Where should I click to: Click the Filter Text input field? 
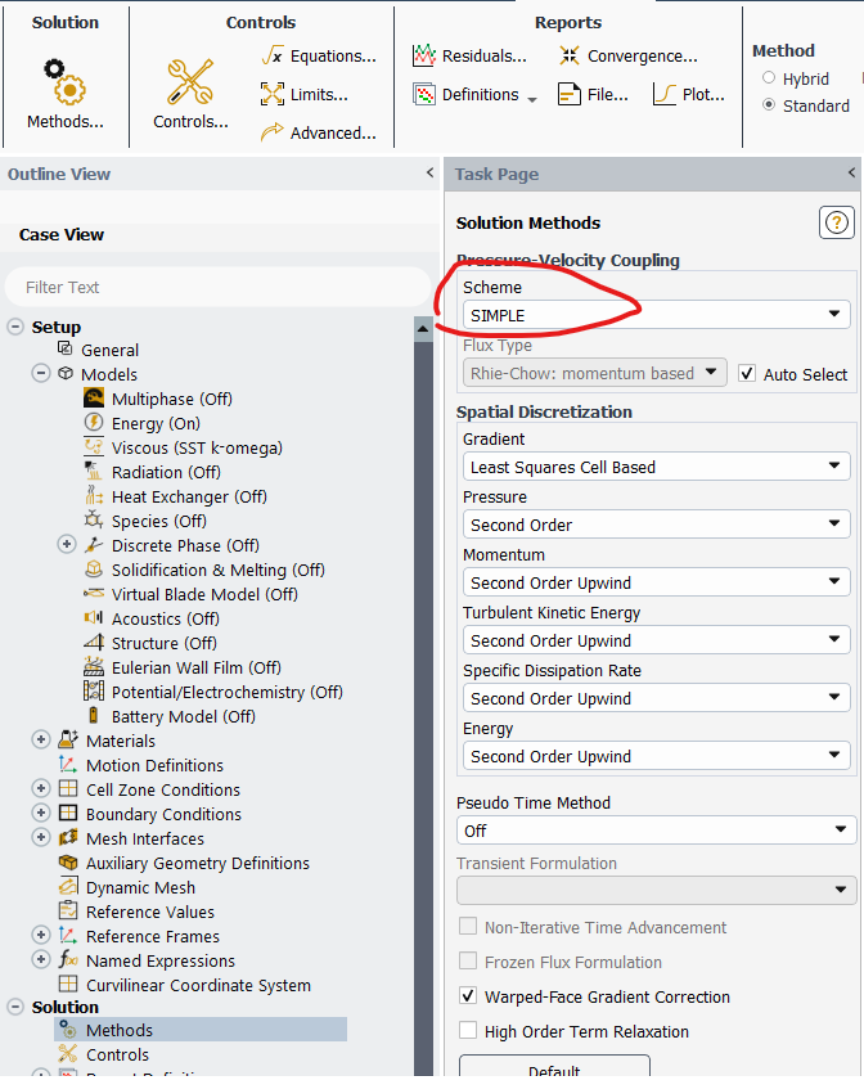click(217, 287)
